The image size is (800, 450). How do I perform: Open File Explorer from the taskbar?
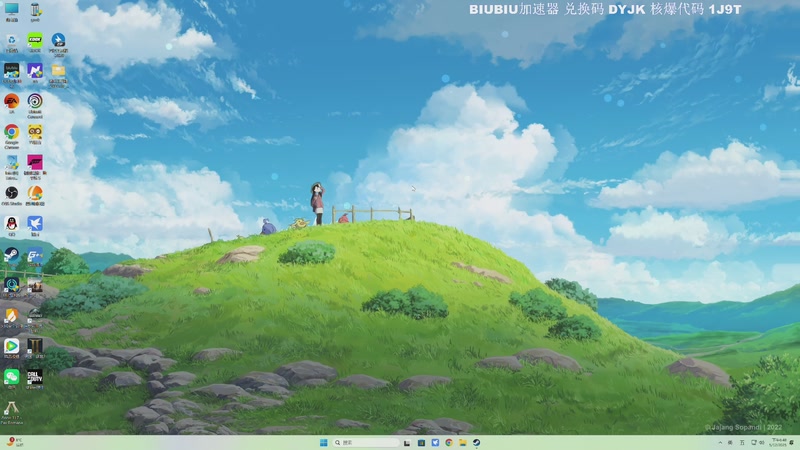tap(463, 442)
